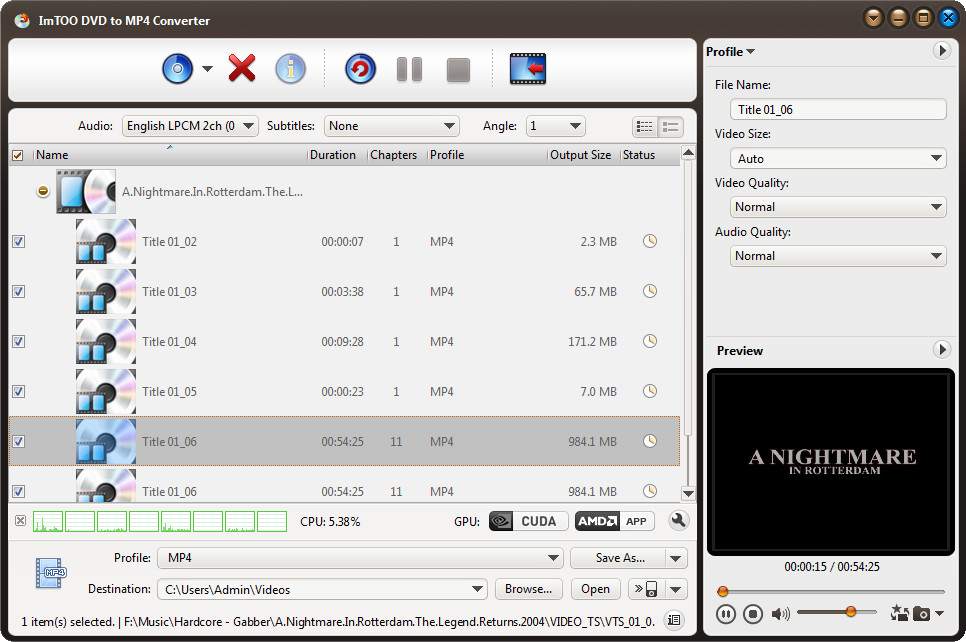The width and height of the screenshot is (966, 642).
Task: Click the filmstrip clip icon with red arrow
Action: (x=528, y=68)
